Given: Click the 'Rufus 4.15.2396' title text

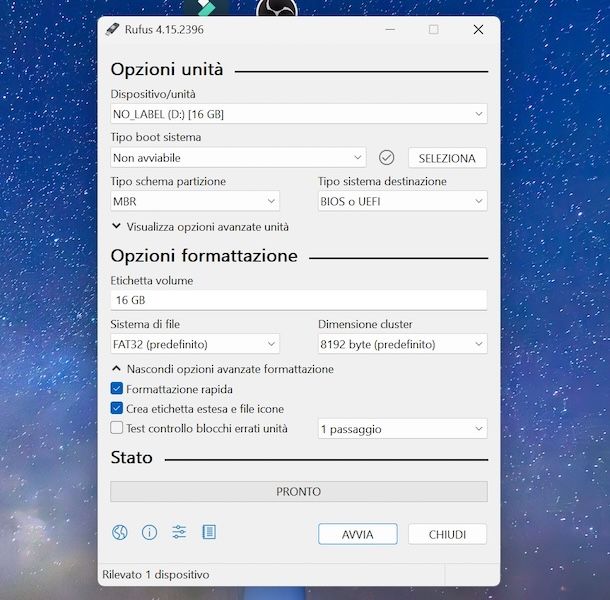Looking at the screenshot, I should 164,30.
